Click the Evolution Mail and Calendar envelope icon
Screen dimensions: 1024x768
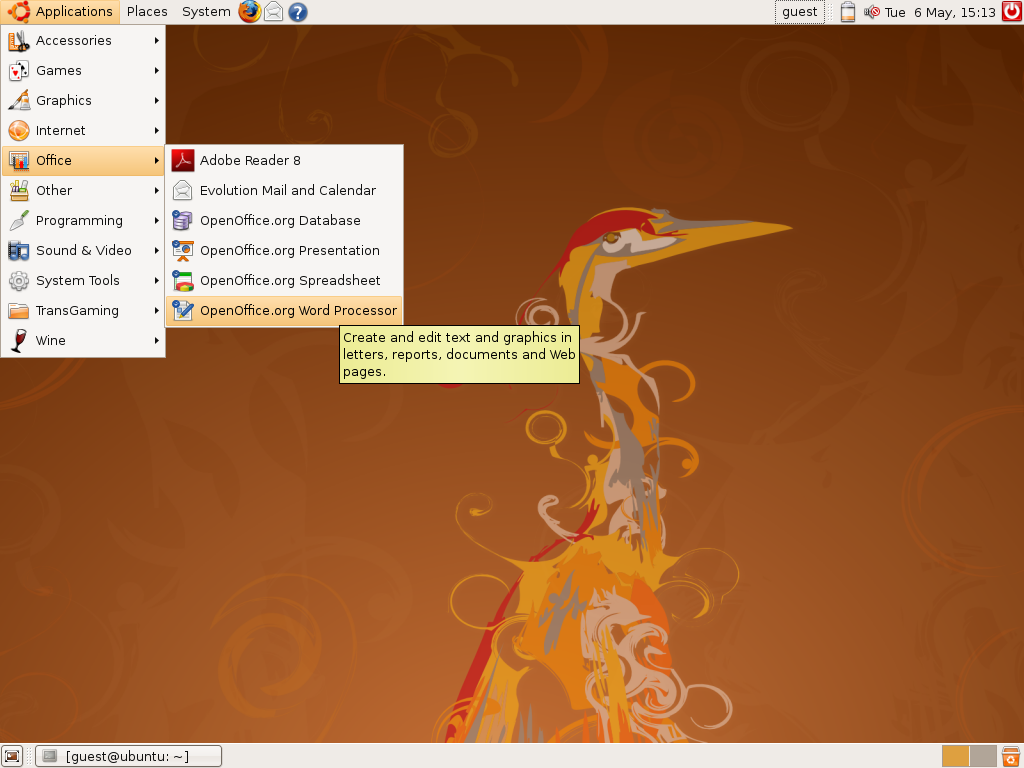coord(183,191)
